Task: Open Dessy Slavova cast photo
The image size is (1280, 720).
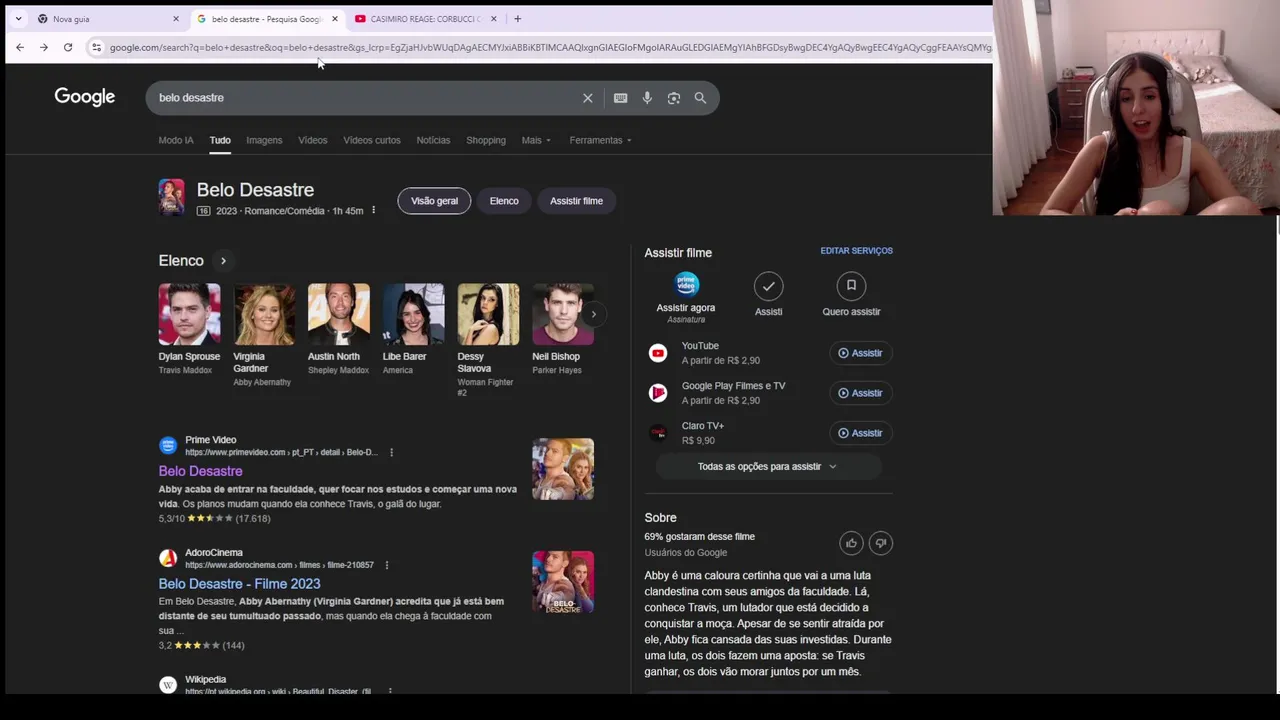Action: [488, 314]
